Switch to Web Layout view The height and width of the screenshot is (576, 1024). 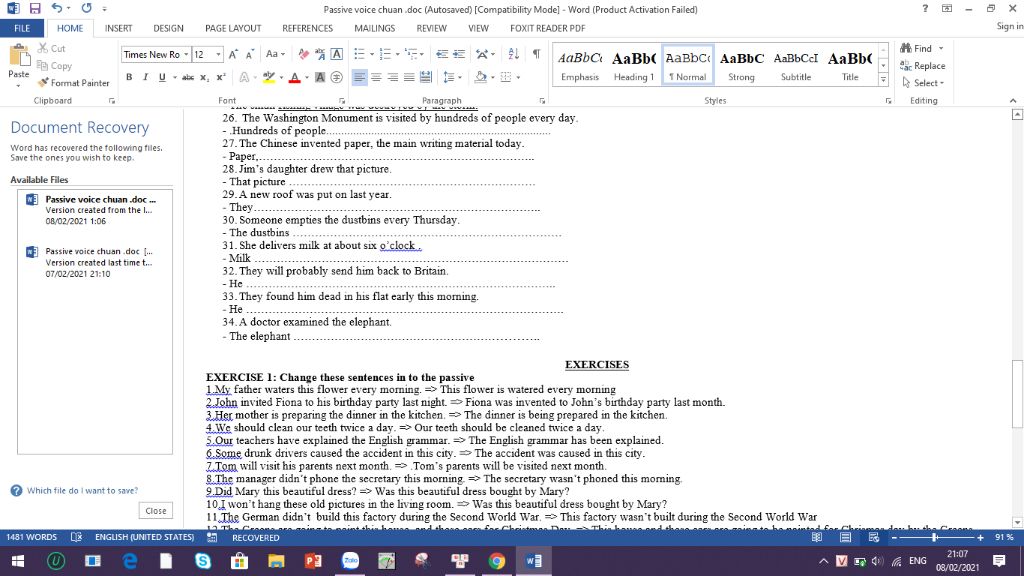click(873, 537)
